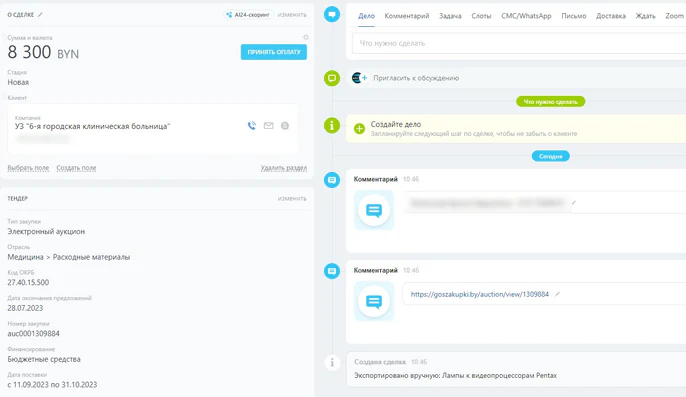The height and width of the screenshot is (397, 686).
Task: Click the deal amount 8 300 BYN
Action: point(43,53)
